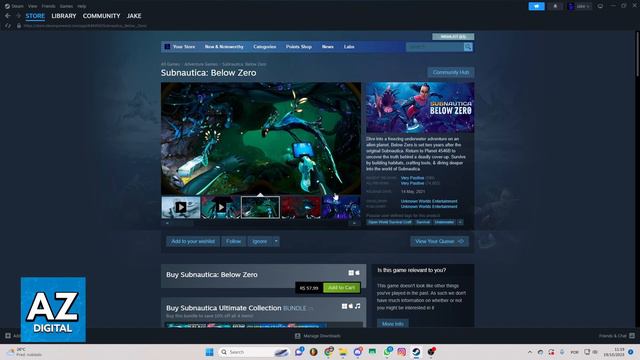The width and height of the screenshot is (640, 360).
Task: Select the Underwater tag
Action: pyautogui.click(x=444, y=222)
